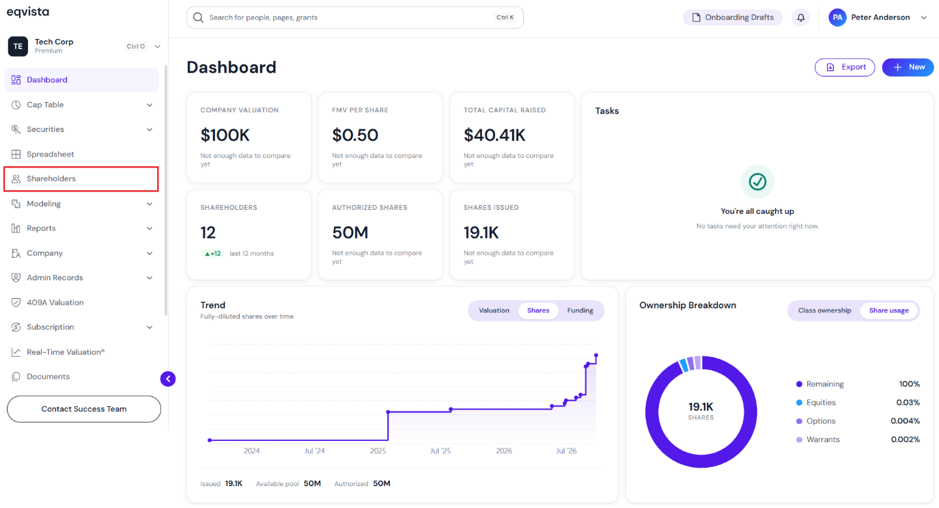
Task: Click Contact Success Team button
Action: [84, 409]
